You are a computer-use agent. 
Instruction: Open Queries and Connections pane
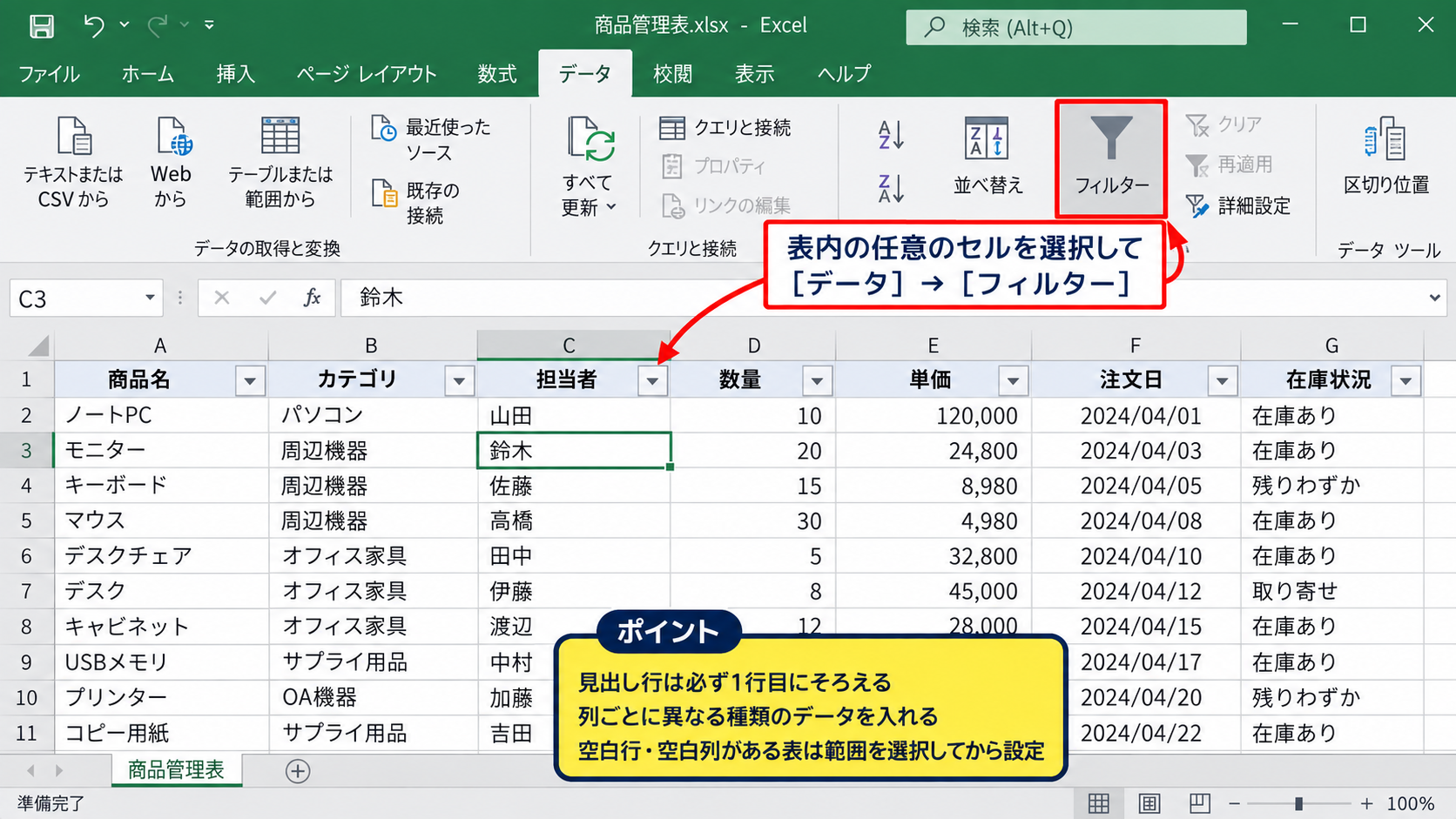(725, 128)
